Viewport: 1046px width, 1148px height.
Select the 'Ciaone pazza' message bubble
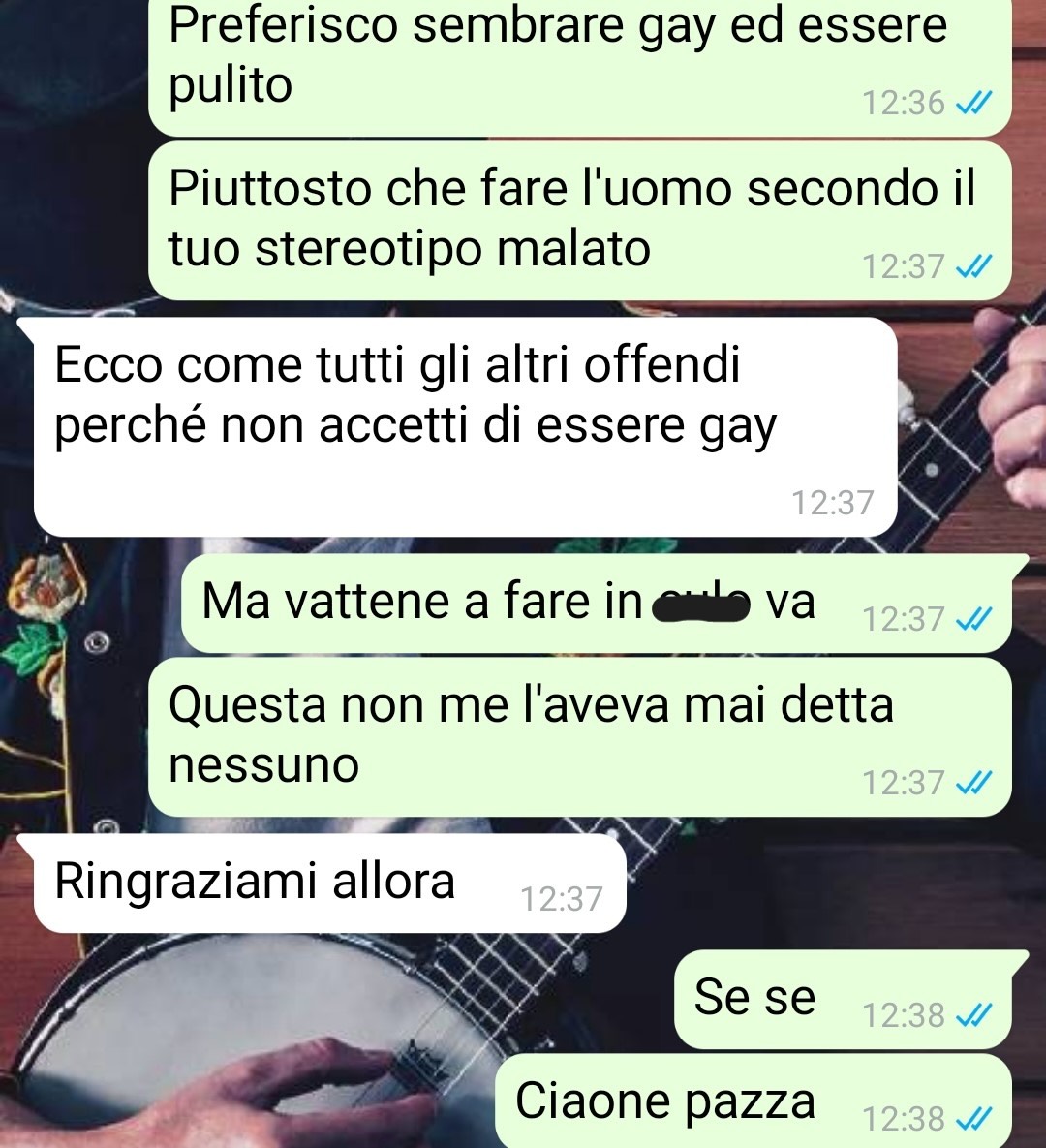pos(754,1101)
